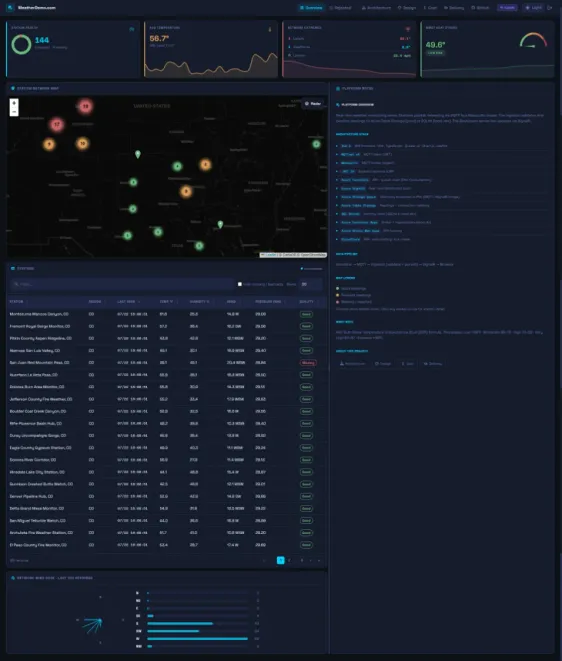Open the GitHub link in the top navigation

(480, 8)
